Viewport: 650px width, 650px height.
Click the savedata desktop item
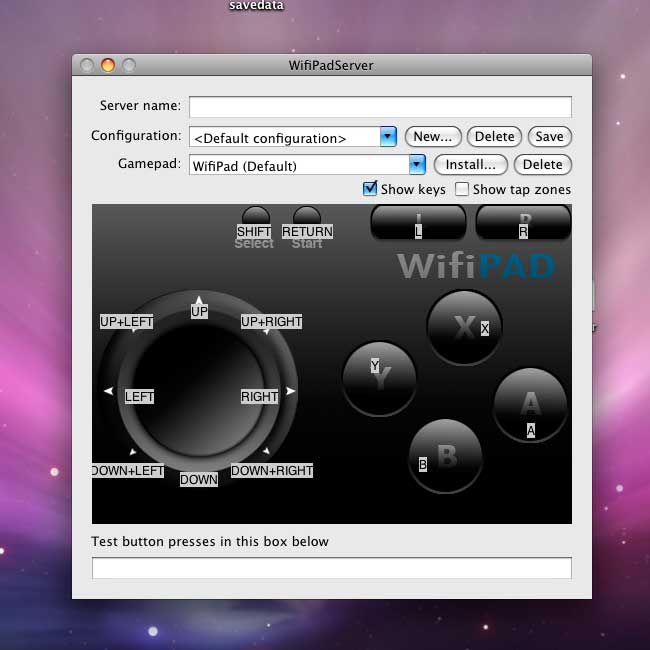point(256,5)
